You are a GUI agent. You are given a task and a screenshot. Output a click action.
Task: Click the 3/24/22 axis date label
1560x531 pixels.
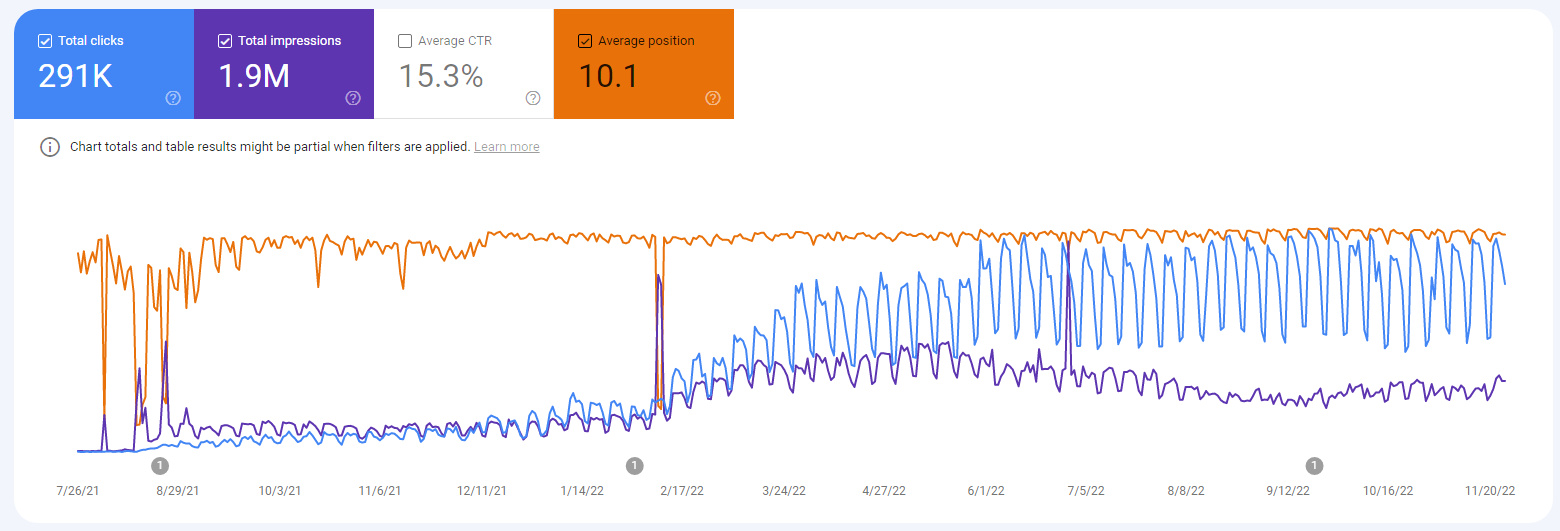point(784,491)
